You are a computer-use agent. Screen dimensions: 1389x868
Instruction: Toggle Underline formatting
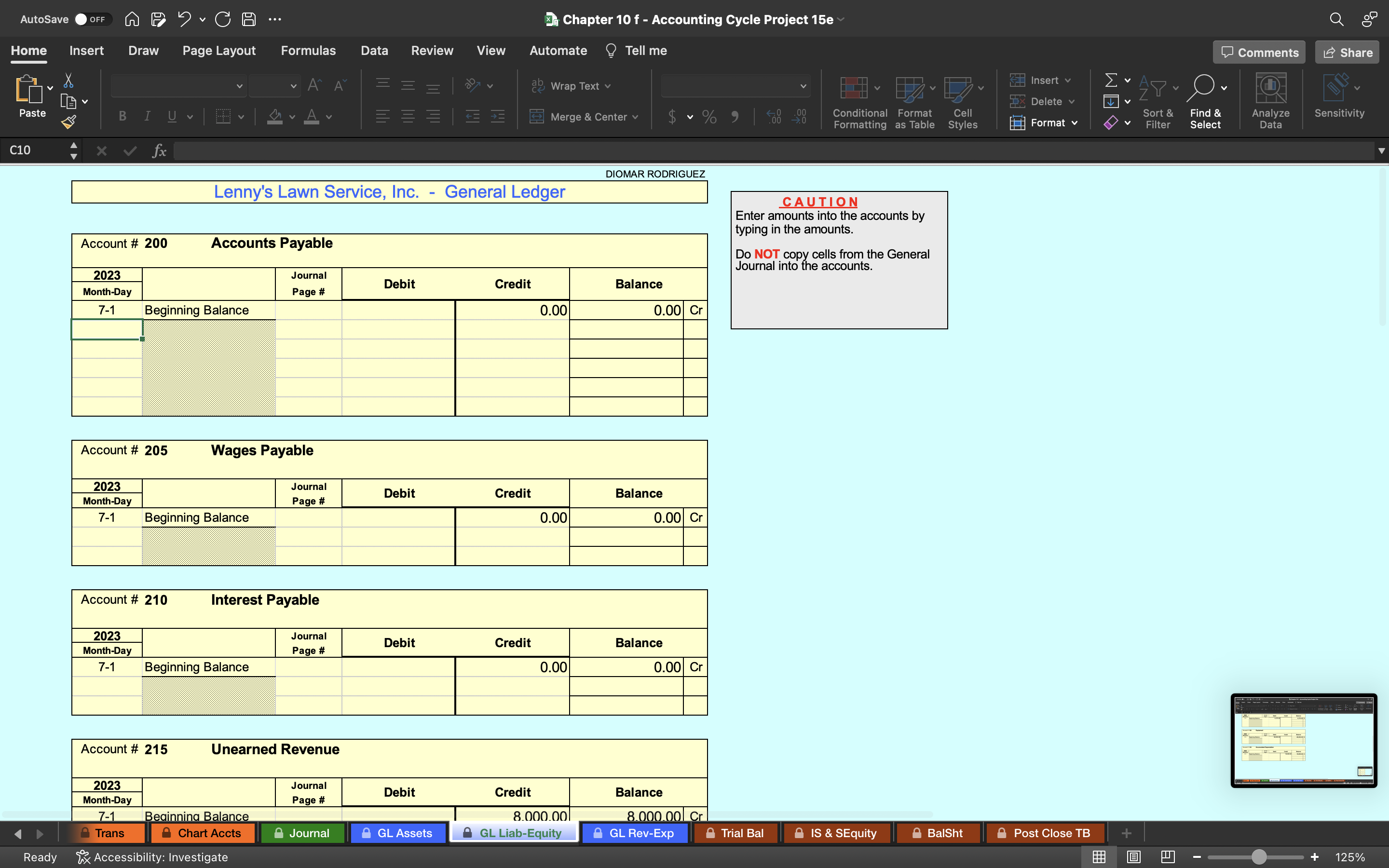point(172,117)
